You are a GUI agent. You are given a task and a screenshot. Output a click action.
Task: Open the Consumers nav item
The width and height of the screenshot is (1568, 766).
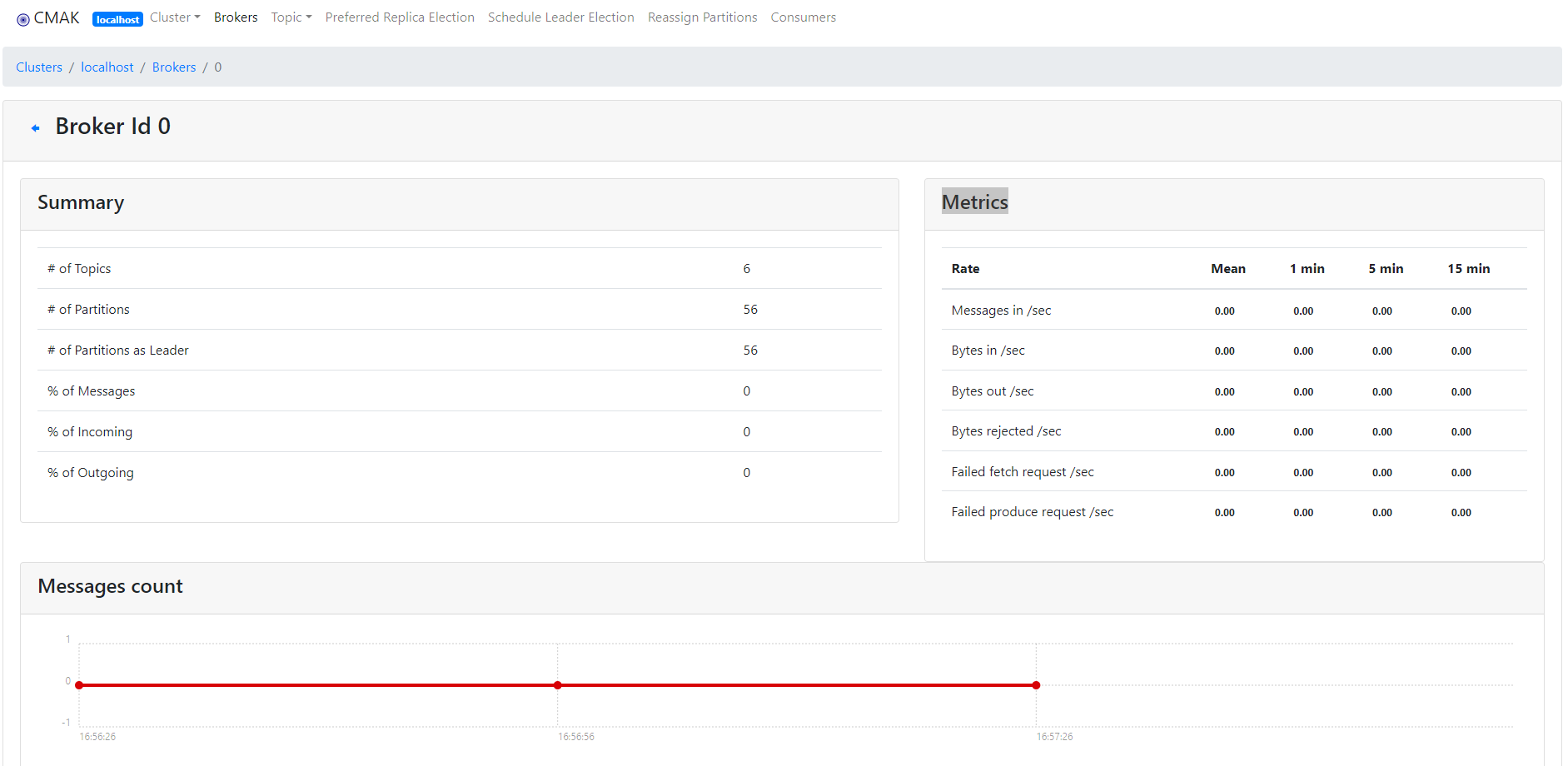click(804, 17)
